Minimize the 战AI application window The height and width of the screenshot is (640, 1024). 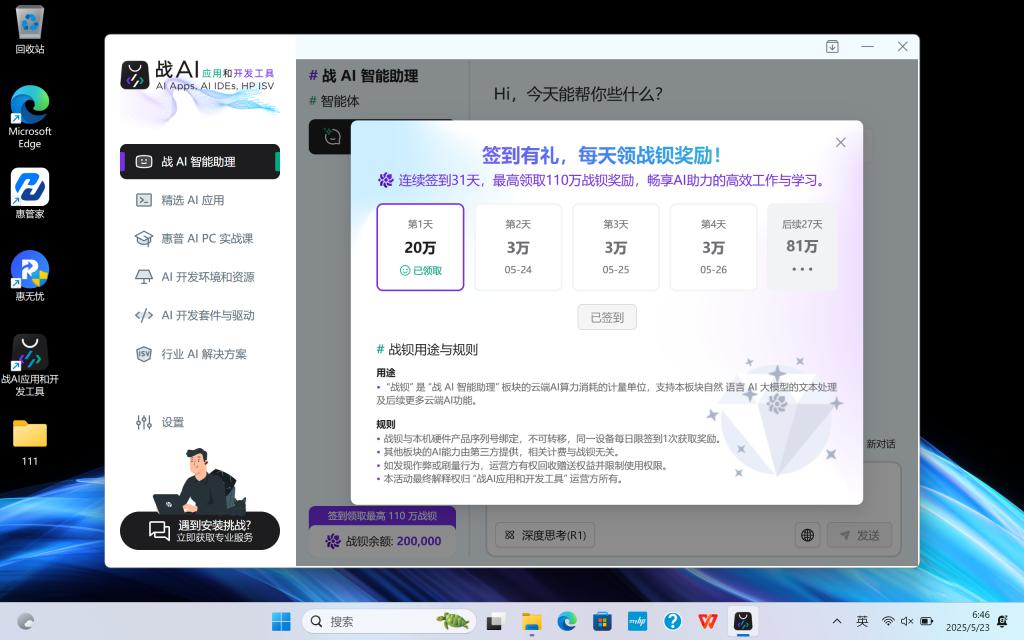tap(867, 47)
